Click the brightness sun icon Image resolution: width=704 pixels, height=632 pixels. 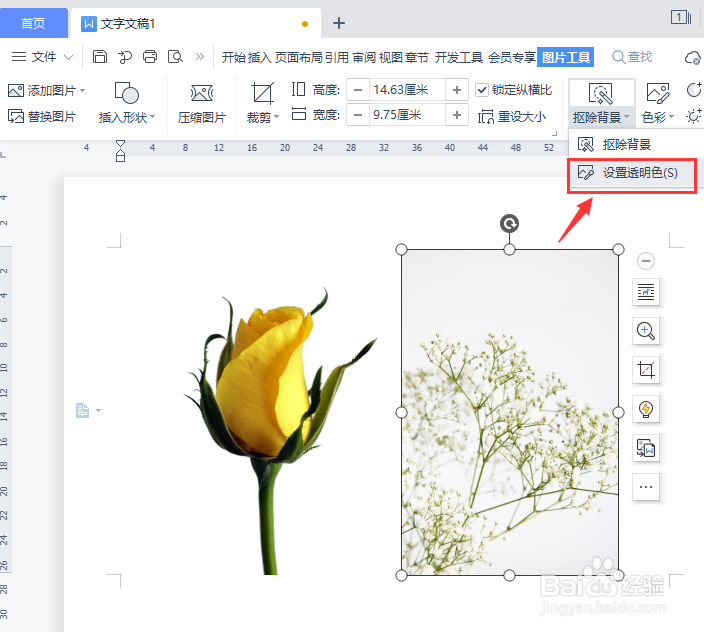click(694, 116)
